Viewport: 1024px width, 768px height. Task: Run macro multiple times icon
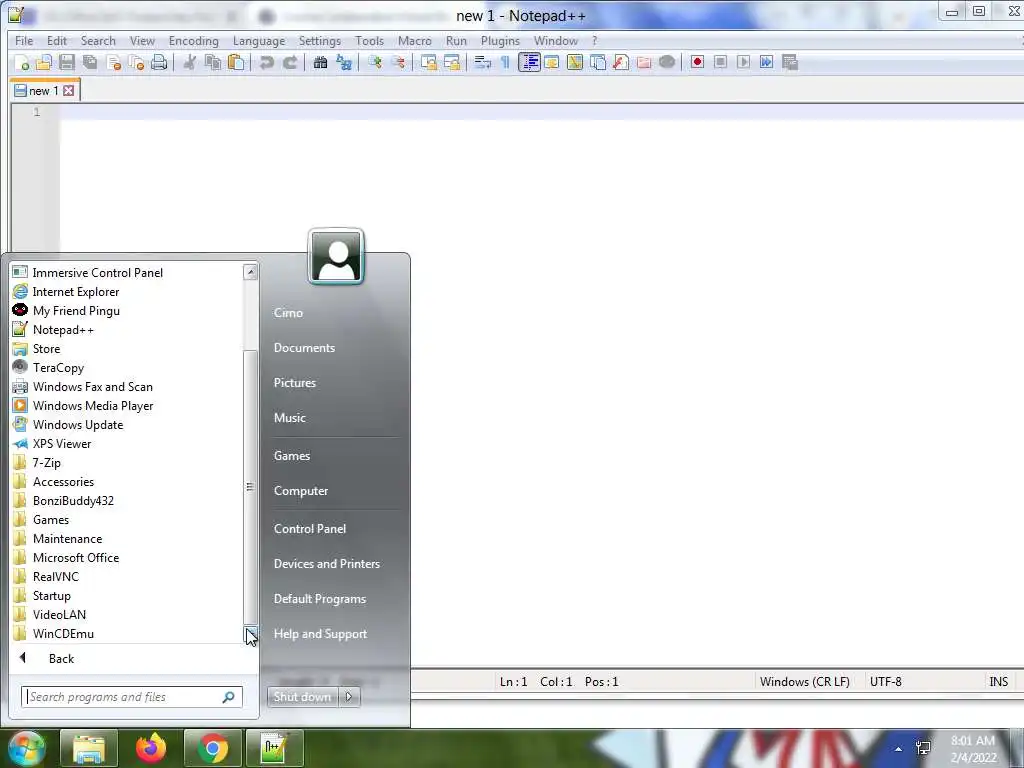point(766,63)
